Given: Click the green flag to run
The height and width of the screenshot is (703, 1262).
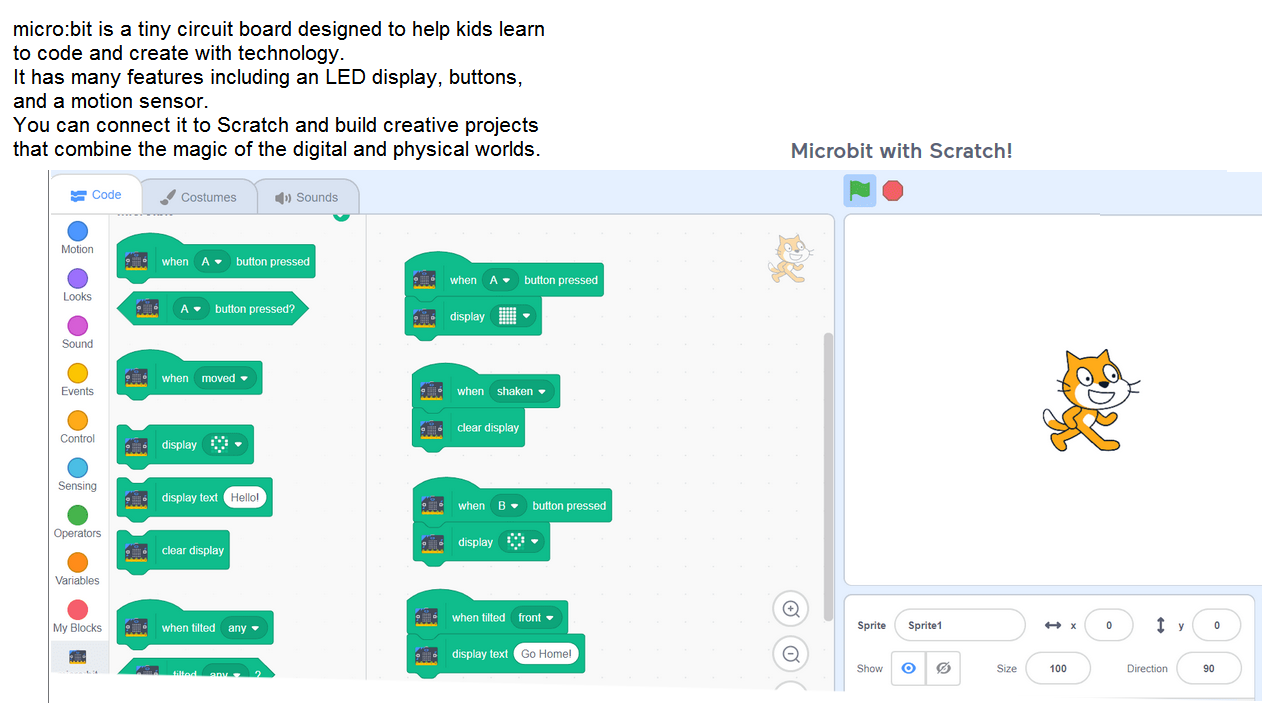Looking at the screenshot, I should click(860, 190).
